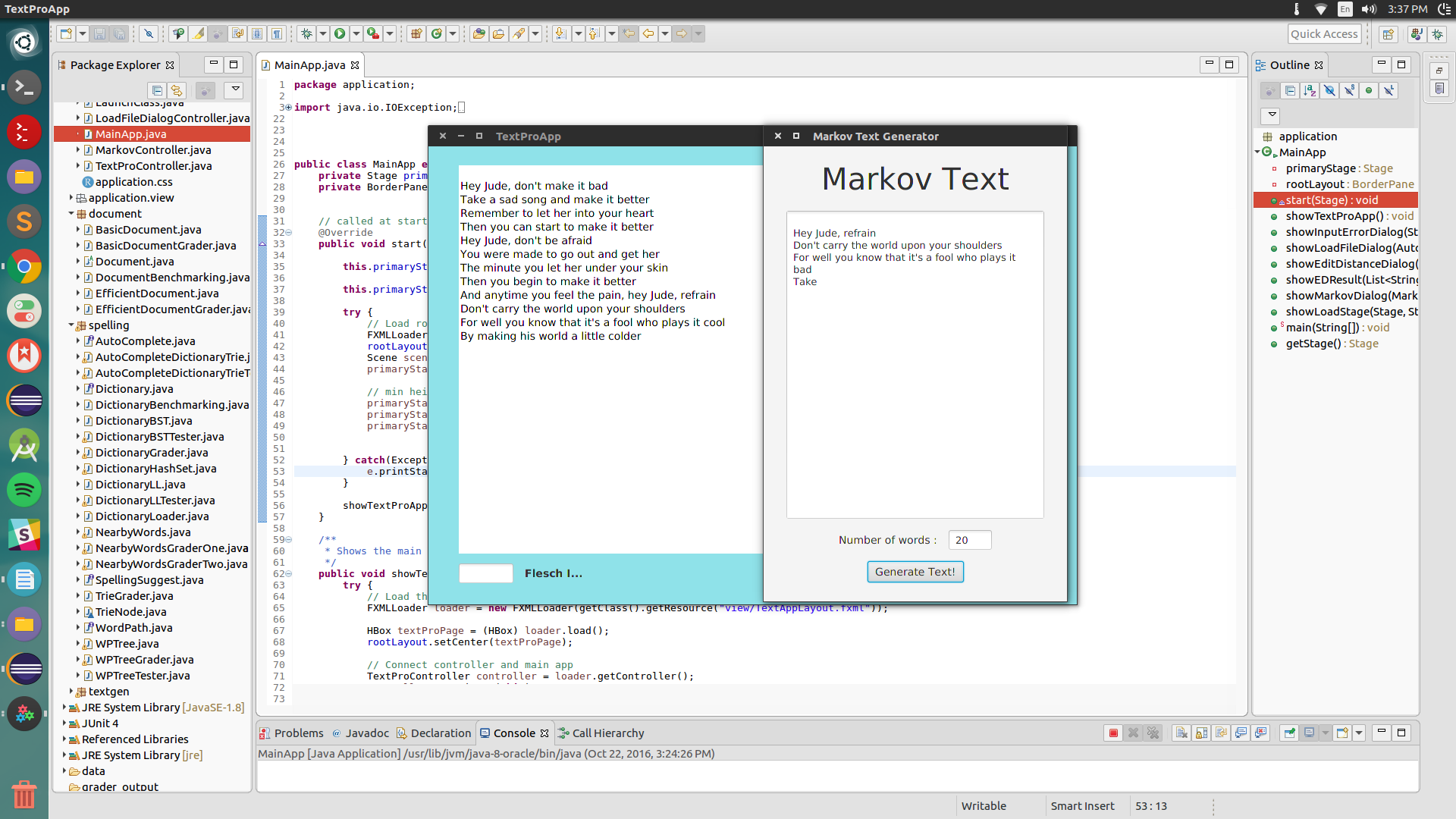Toggle Mark Occurrences highlighter icon
The height and width of the screenshot is (819, 1456).
(x=198, y=33)
